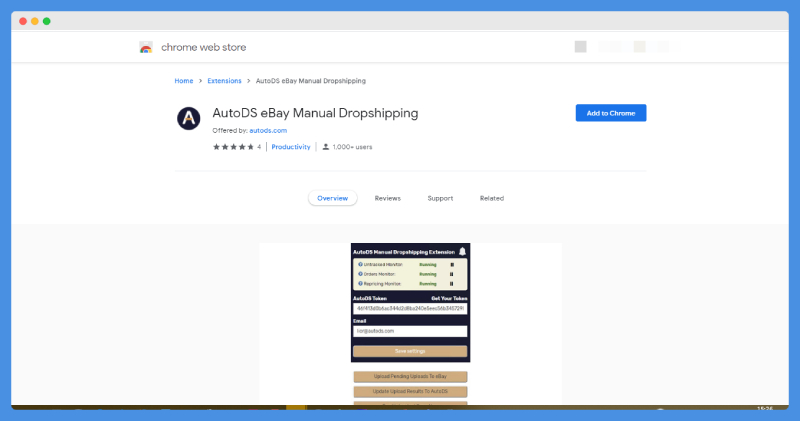Click the Get Your Token link
This screenshot has width=800, height=421.
pos(449,299)
